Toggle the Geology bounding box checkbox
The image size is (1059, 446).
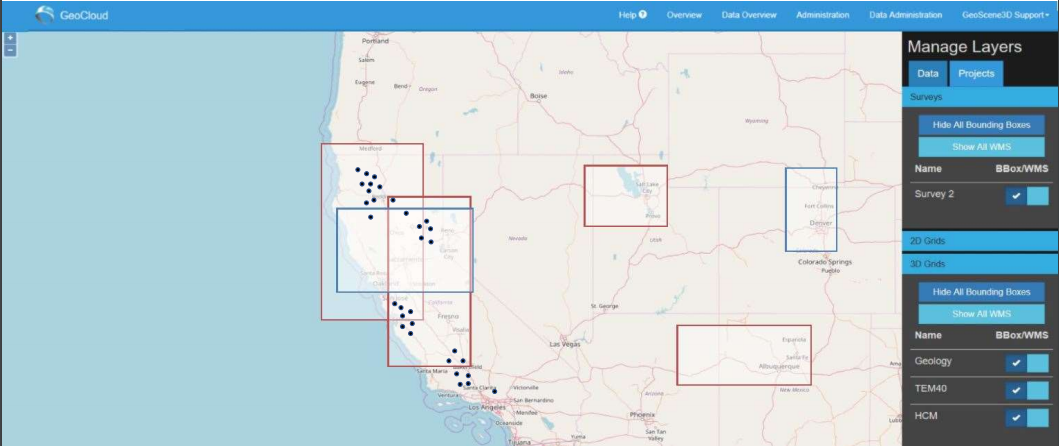pos(1016,364)
